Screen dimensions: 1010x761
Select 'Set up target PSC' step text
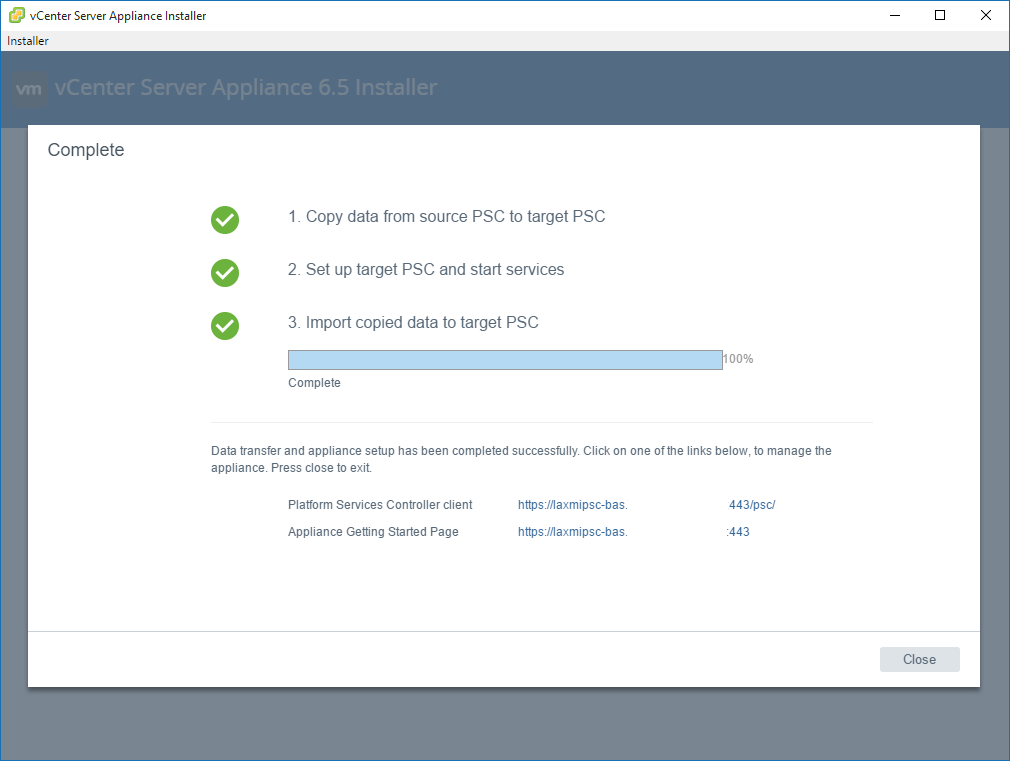pos(426,270)
